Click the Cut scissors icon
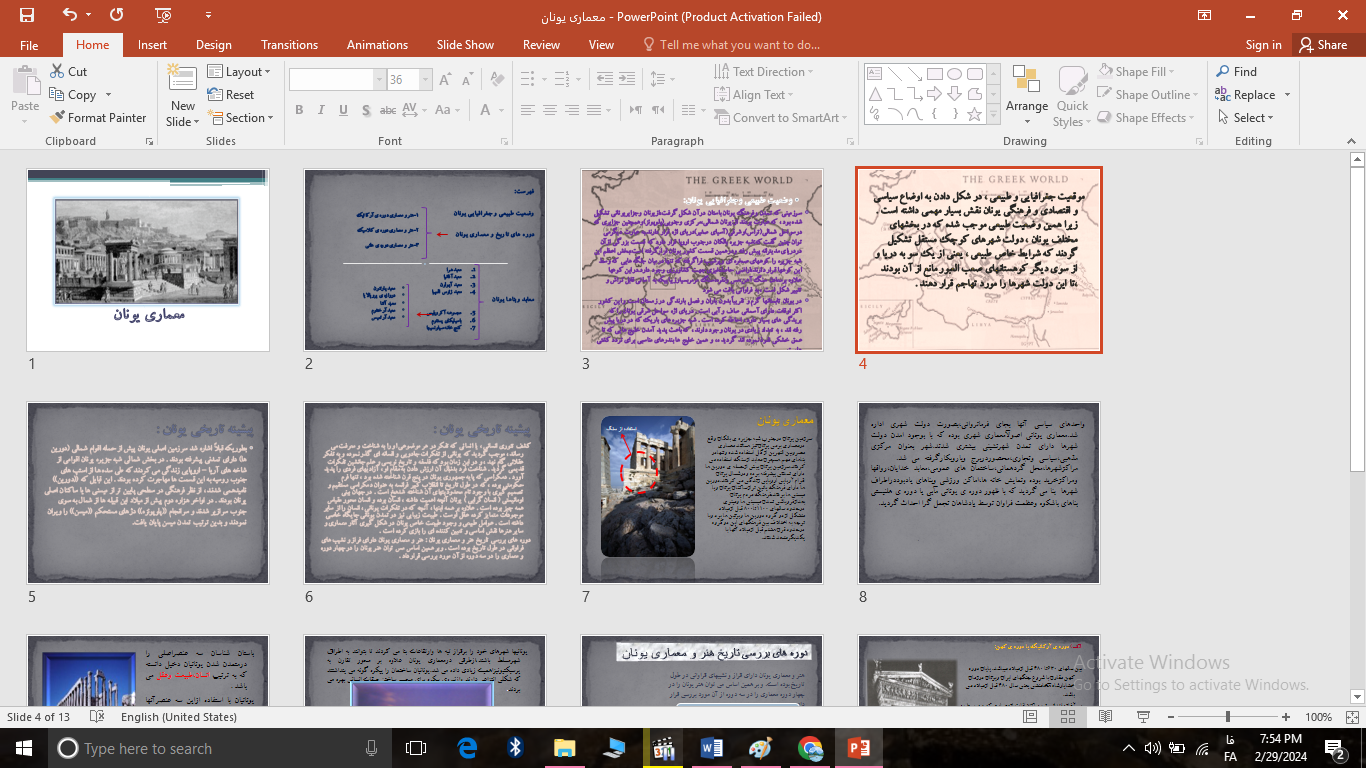 click(57, 72)
